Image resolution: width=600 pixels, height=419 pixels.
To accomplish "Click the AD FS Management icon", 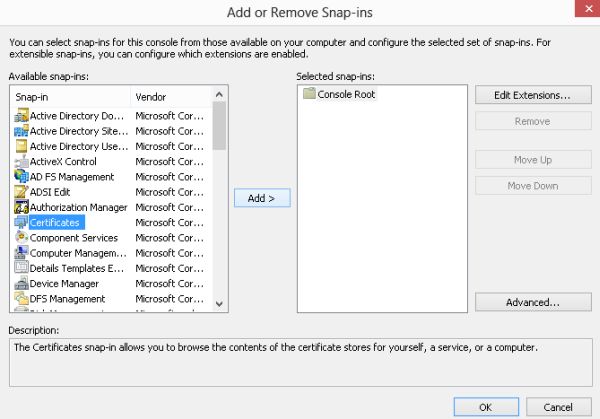I will tap(21, 176).
